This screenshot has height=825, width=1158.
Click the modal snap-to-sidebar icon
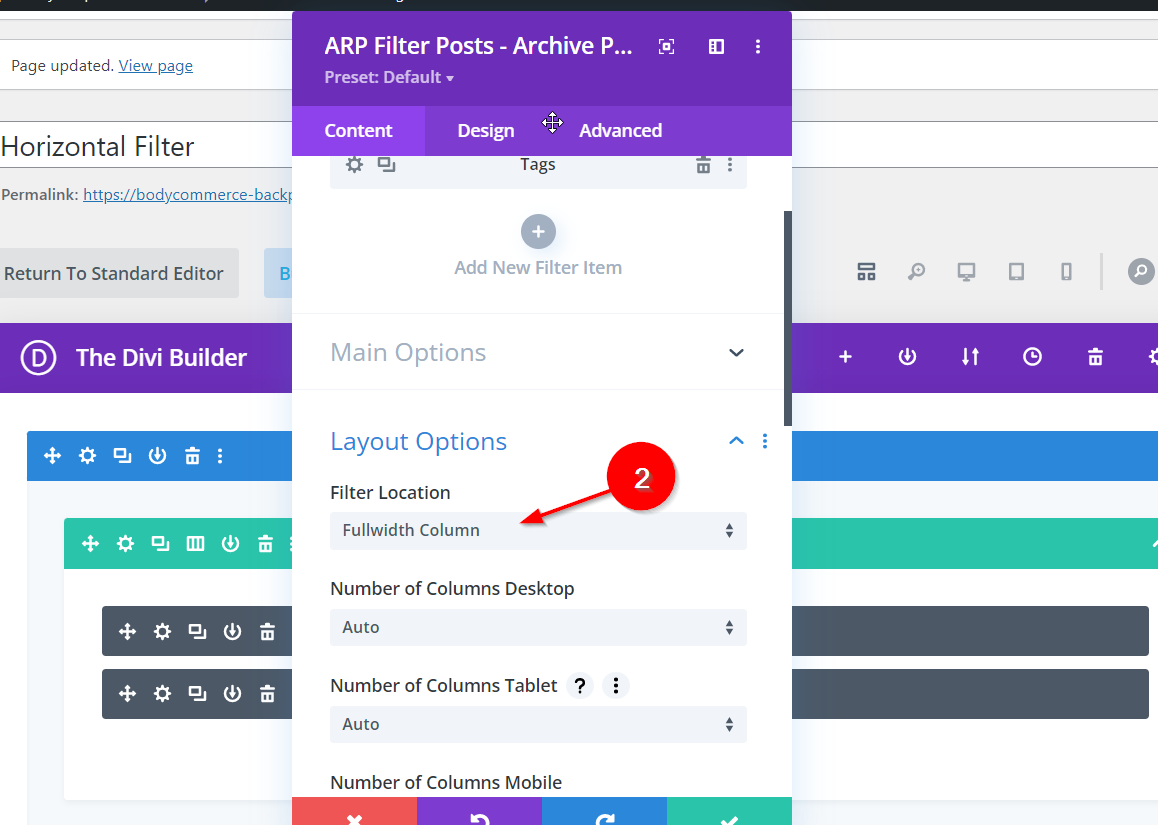coord(716,47)
